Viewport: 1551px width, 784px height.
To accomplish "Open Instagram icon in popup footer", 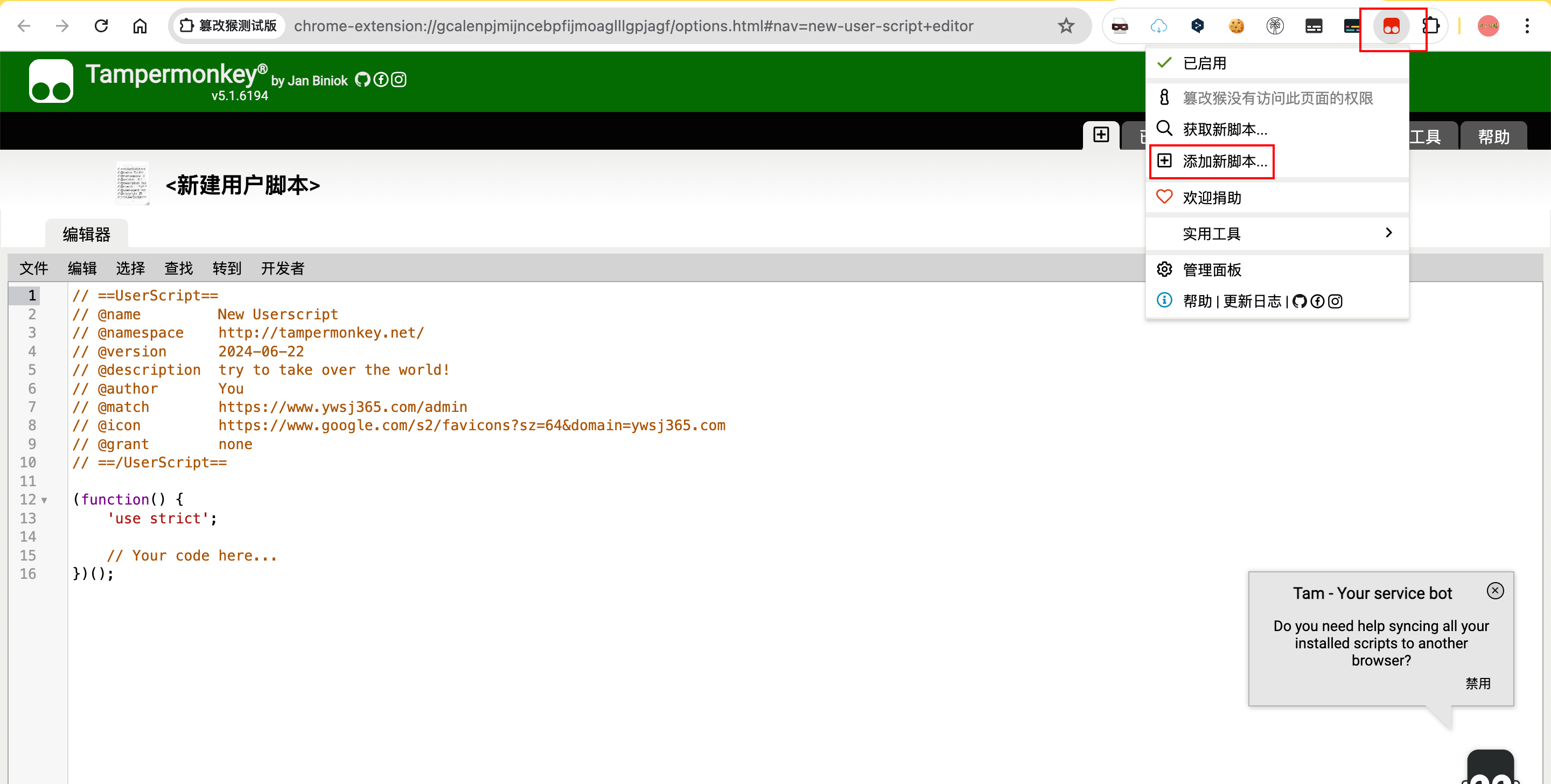I will point(1336,301).
